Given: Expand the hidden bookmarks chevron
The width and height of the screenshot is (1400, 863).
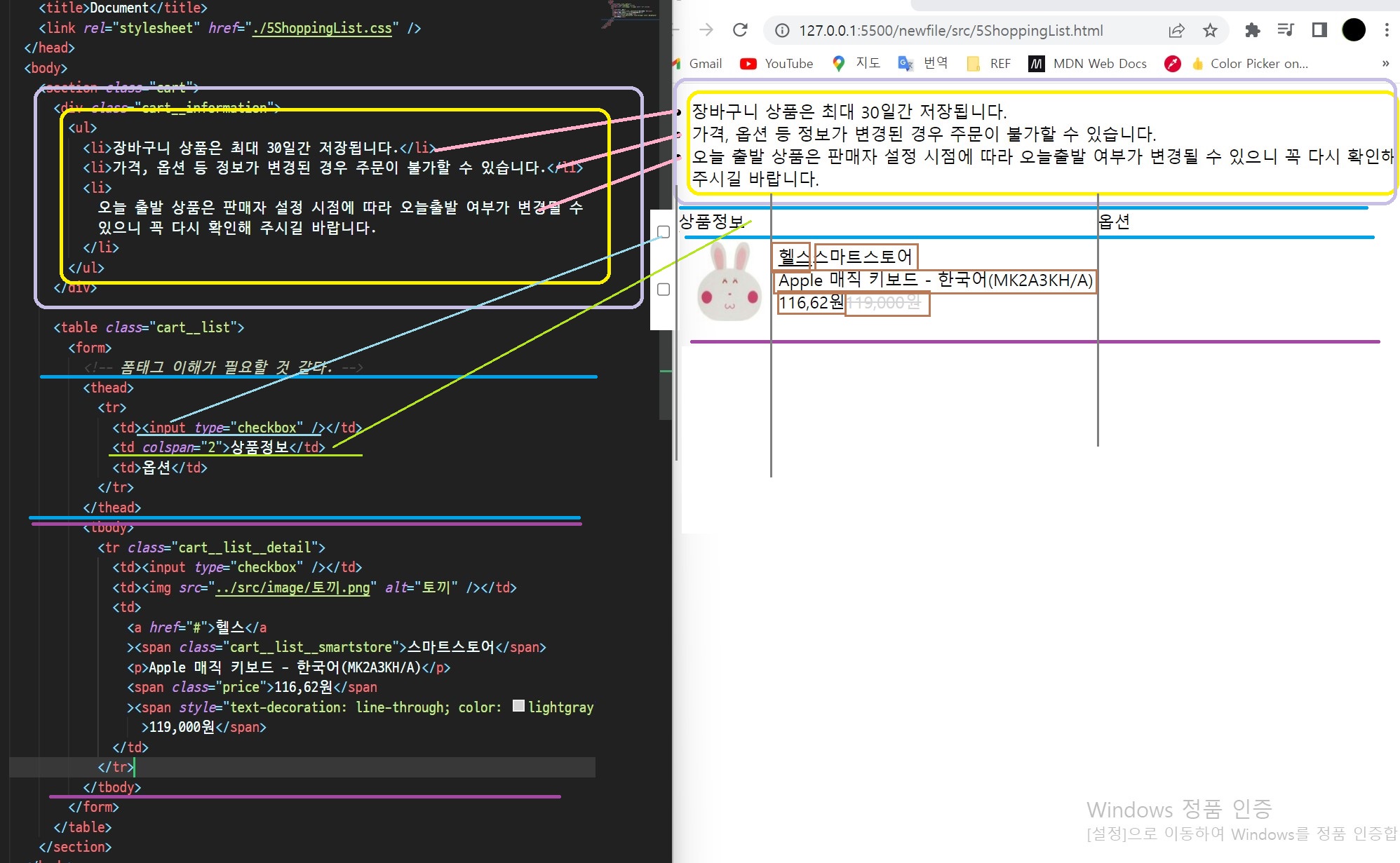Looking at the screenshot, I should pyautogui.click(x=1385, y=64).
